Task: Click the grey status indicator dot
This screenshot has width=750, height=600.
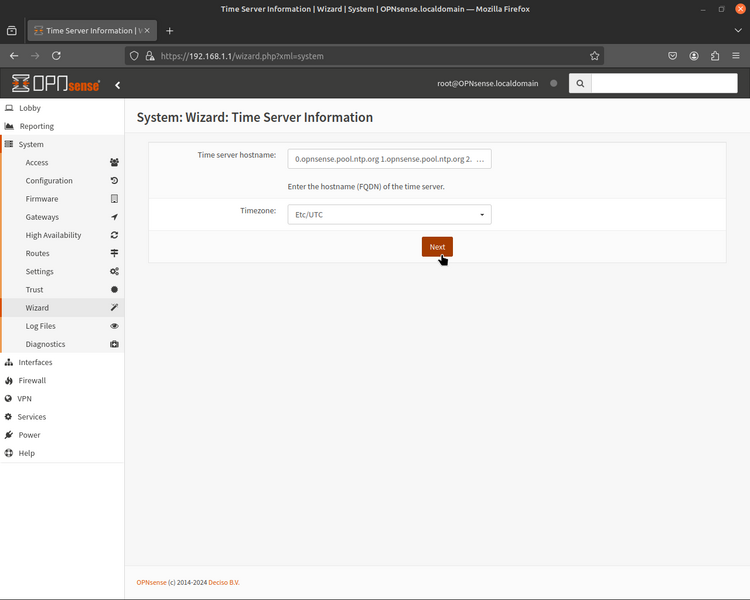Action: [553, 83]
